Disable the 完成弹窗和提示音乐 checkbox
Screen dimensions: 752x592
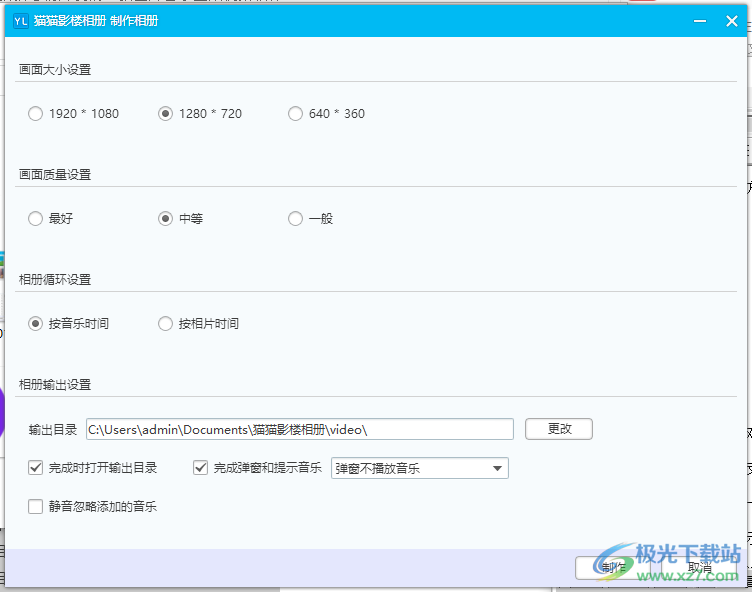(x=201, y=467)
